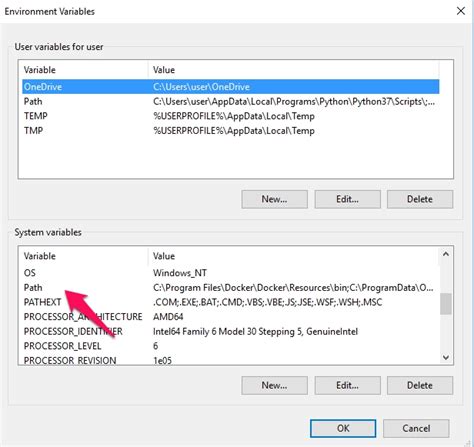Select the PROCESSOR_LEVEL system variable

click(231, 346)
